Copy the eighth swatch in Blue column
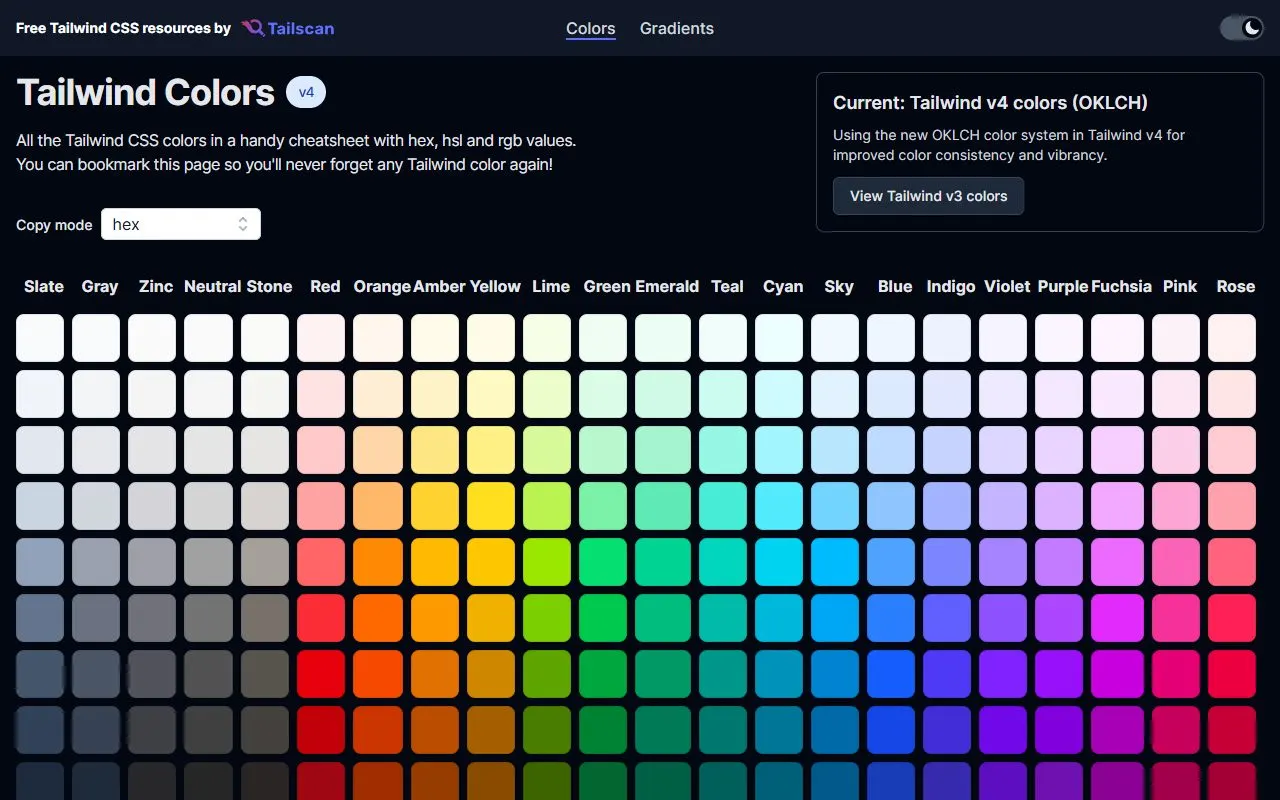This screenshot has height=800, width=1280. [891, 730]
